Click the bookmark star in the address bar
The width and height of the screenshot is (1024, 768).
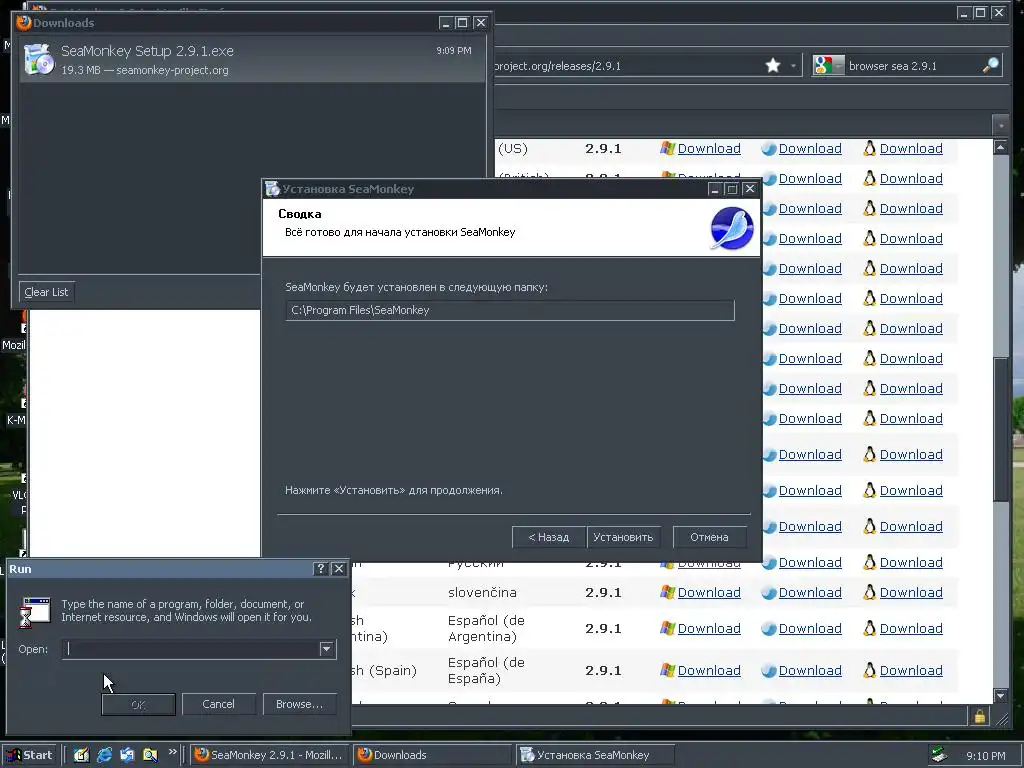point(773,65)
